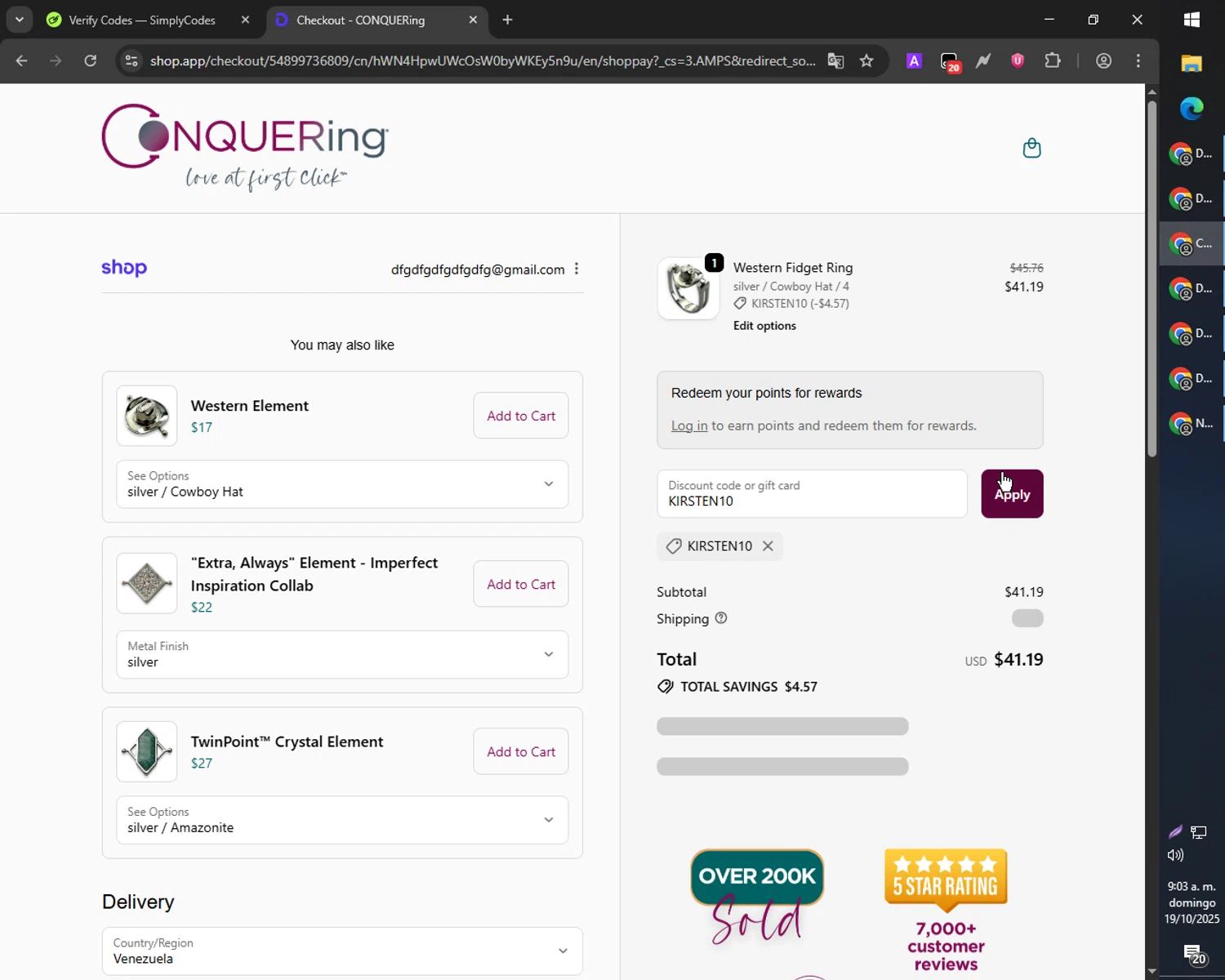This screenshot has height=980, width=1225.
Task: Reload the checkout page
Action: click(91, 60)
